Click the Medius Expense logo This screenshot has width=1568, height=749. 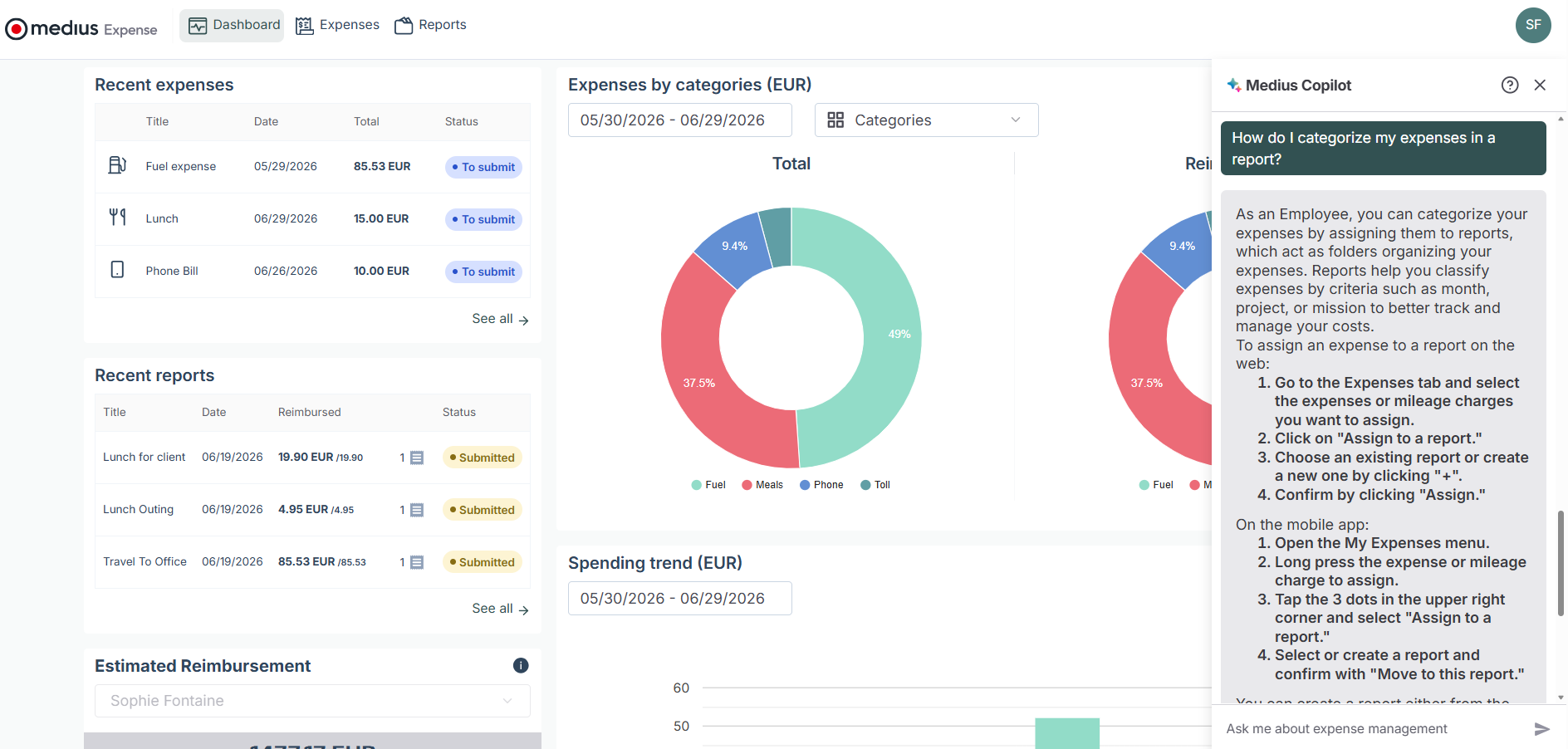[x=81, y=29]
